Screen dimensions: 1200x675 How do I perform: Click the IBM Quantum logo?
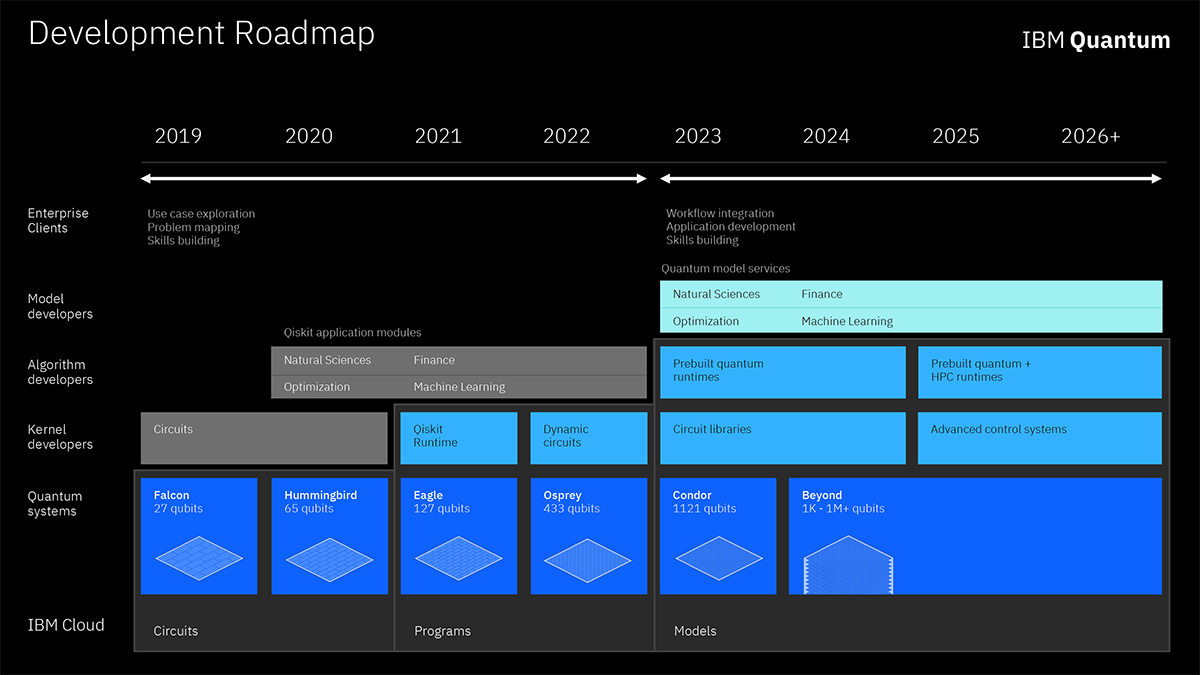tap(1096, 40)
